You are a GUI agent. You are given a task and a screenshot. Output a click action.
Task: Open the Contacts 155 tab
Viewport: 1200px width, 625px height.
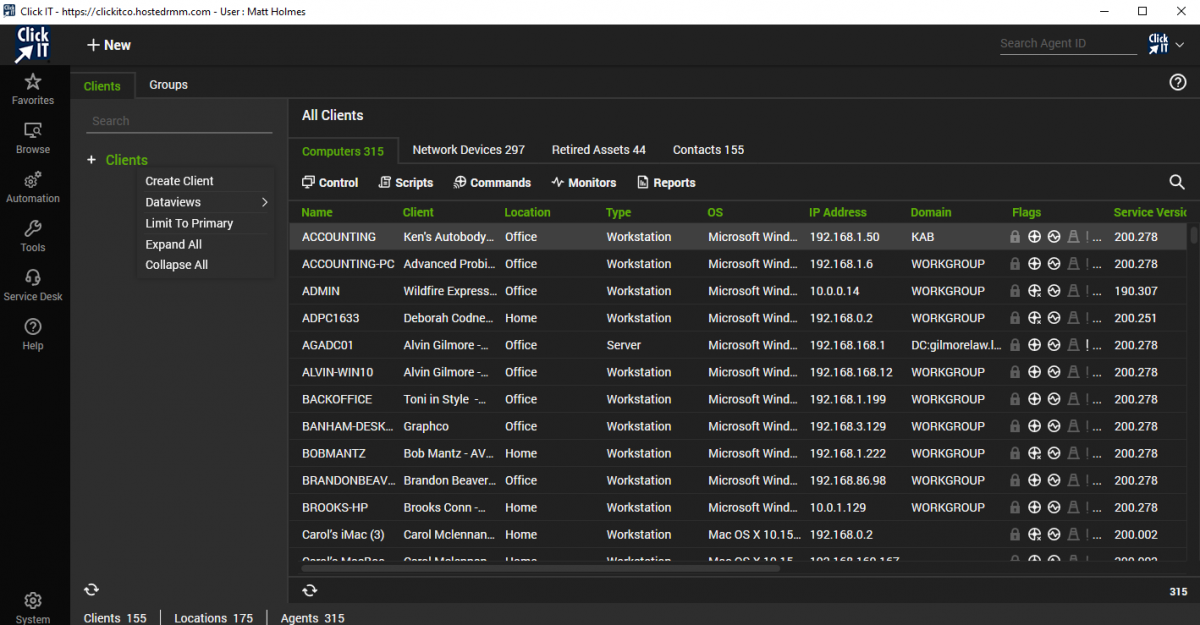point(709,150)
